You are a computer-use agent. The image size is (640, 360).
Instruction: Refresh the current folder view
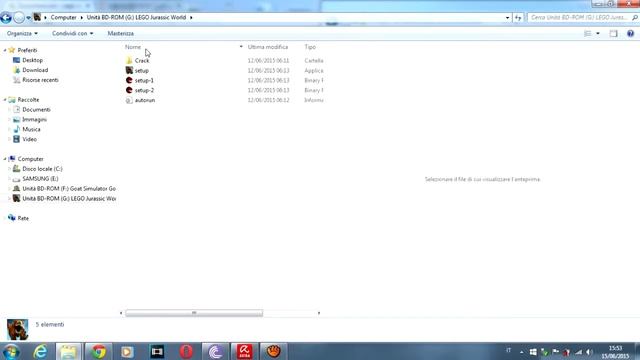(518, 18)
